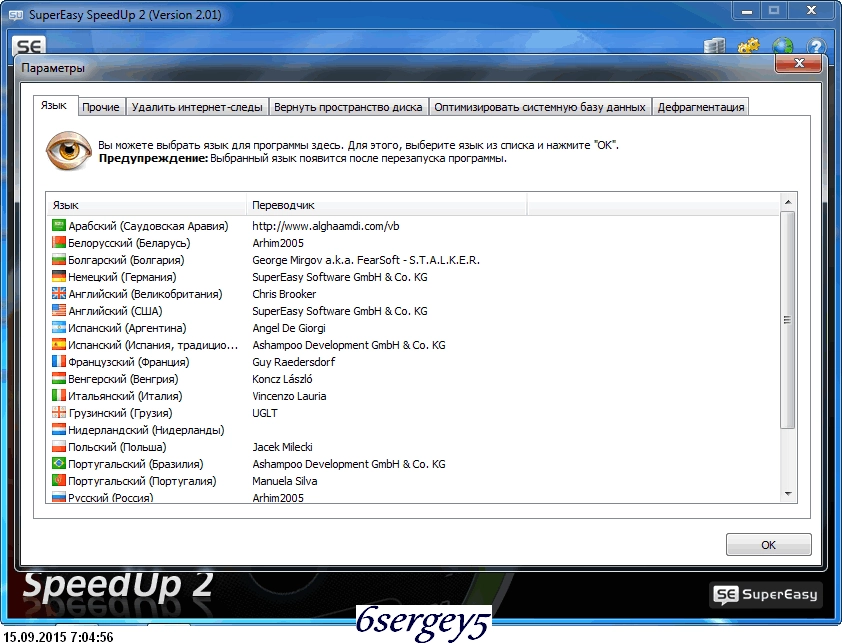Go to the Дефрагментация tab
The image size is (842, 643).
pos(701,107)
